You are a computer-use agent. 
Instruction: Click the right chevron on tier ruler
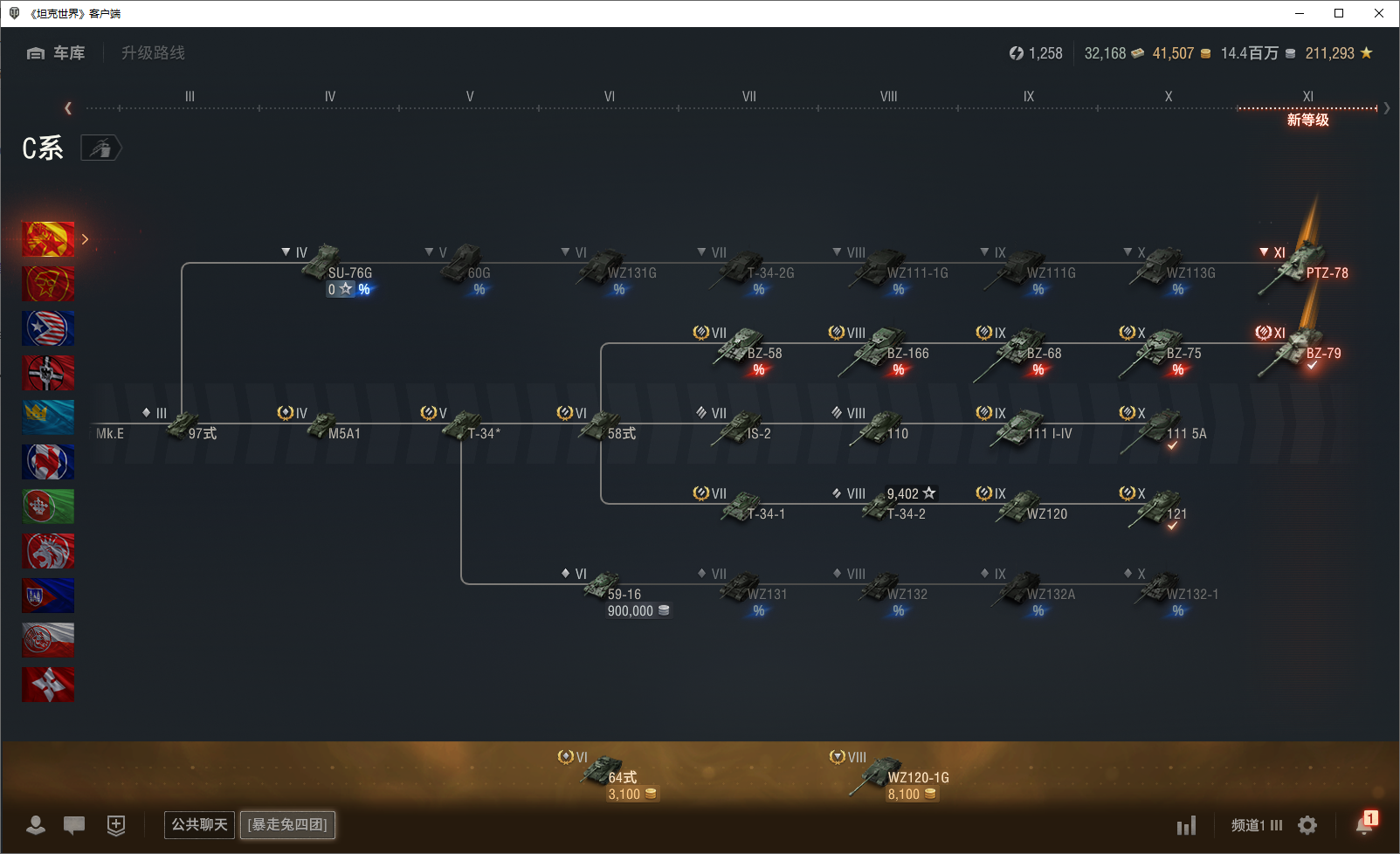click(1387, 108)
